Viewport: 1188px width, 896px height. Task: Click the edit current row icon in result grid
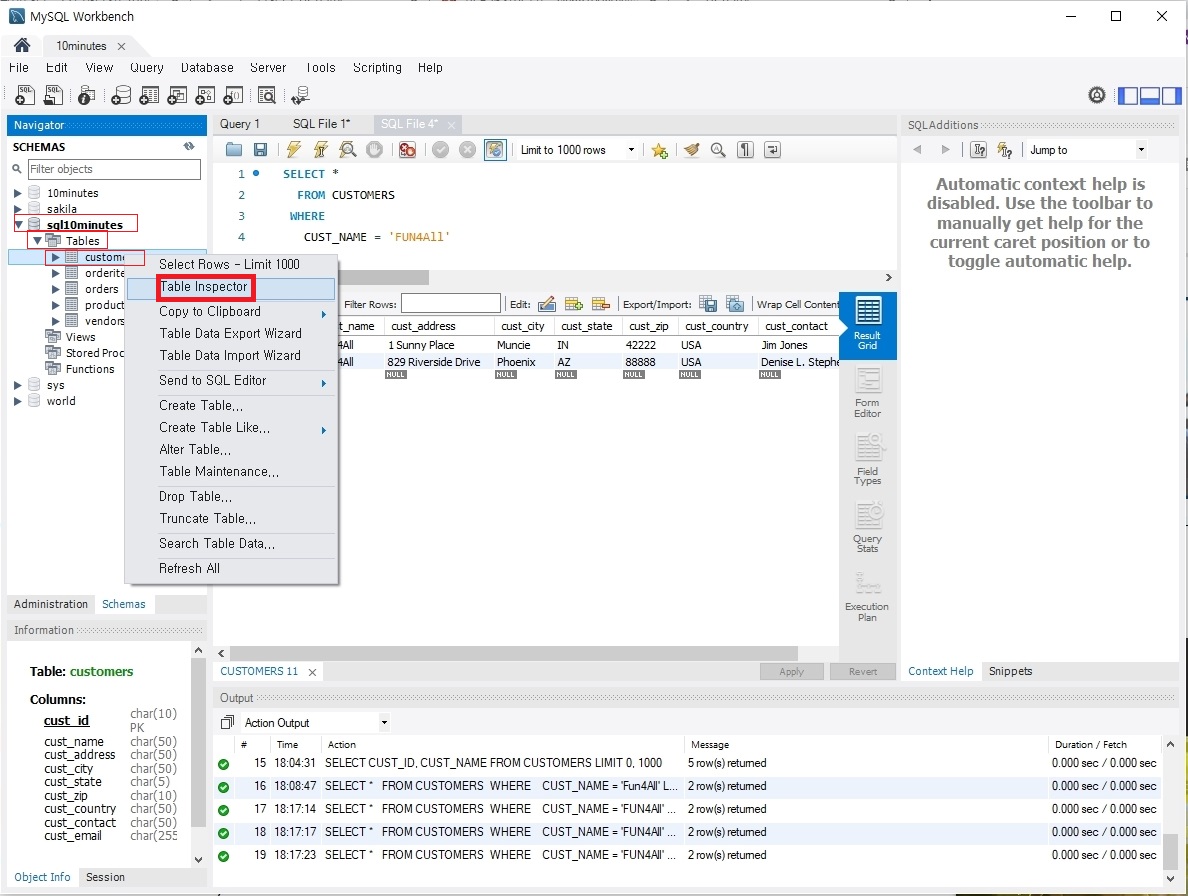[546, 304]
